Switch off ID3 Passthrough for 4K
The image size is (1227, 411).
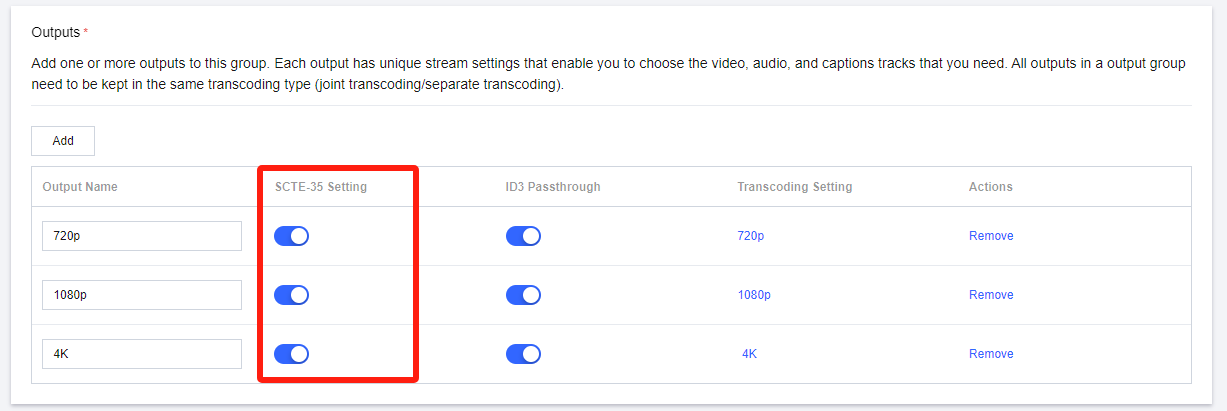tap(523, 354)
